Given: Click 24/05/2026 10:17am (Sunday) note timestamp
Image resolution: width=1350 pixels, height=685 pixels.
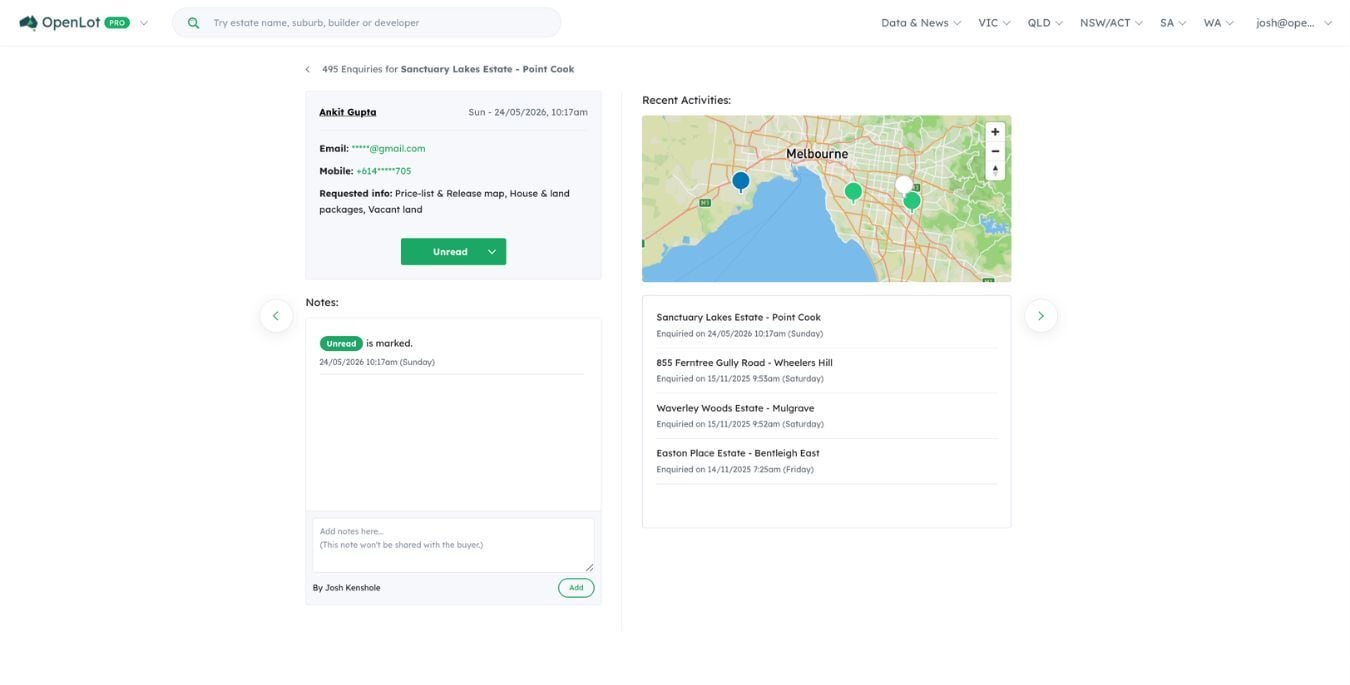Looking at the screenshot, I should click(x=377, y=362).
